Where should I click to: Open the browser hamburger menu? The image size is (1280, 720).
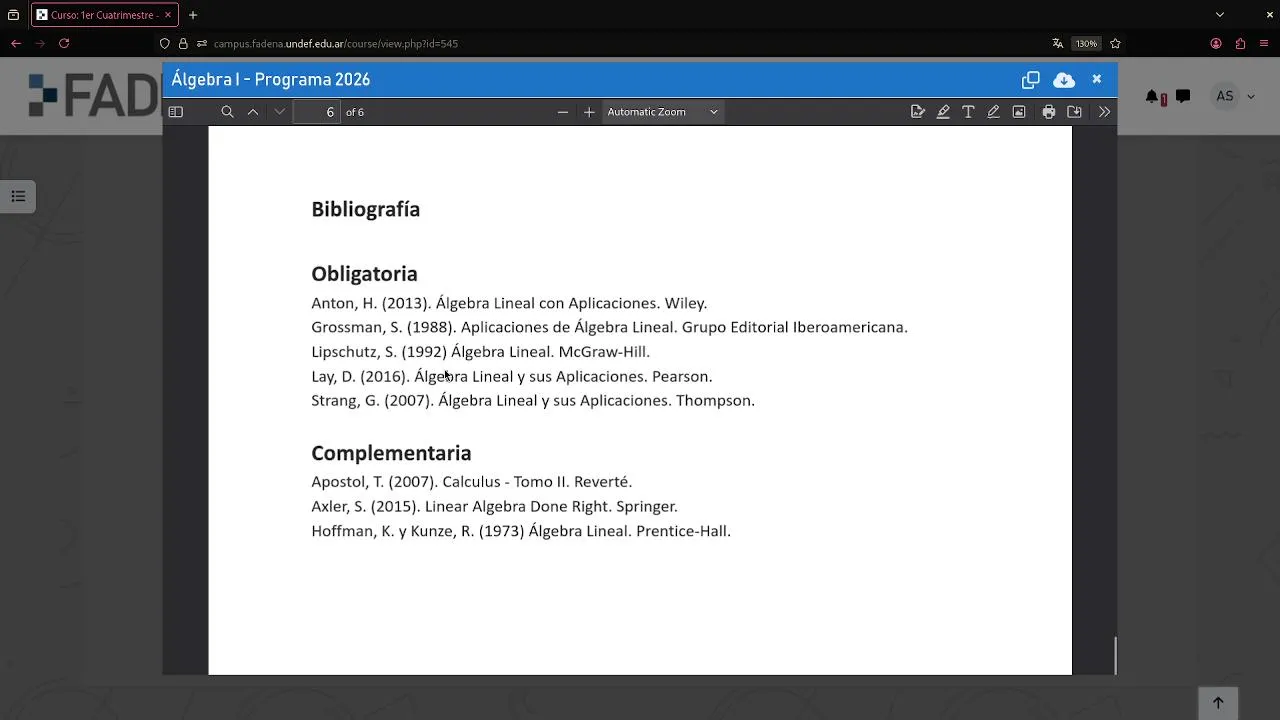(x=1264, y=44)
